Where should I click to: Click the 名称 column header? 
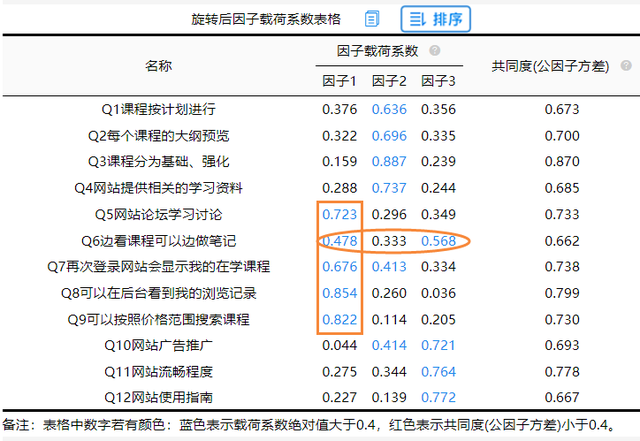(158, 66)
